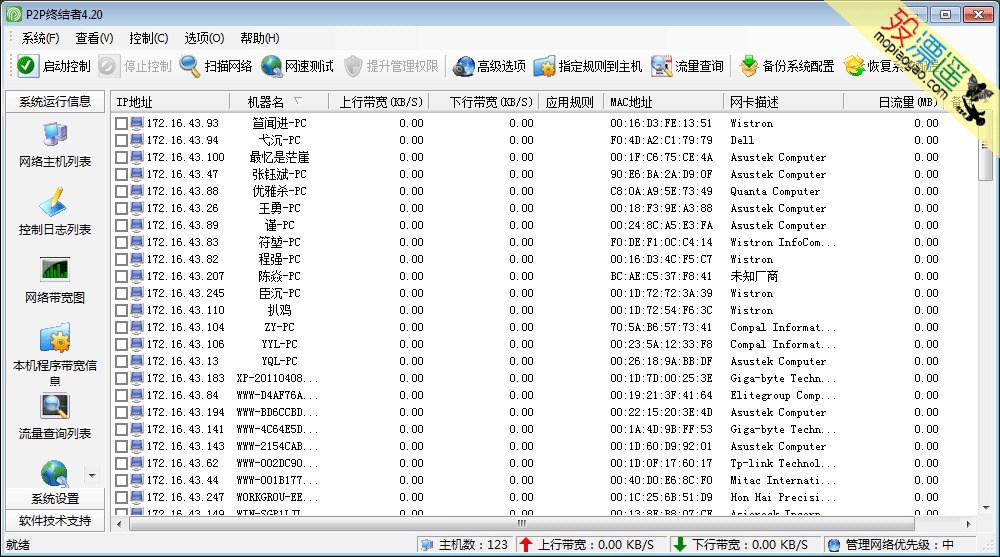1000x557 pixels.
Task: Open the 软件技术支持 sidebar section
Action: click(55, 521)
